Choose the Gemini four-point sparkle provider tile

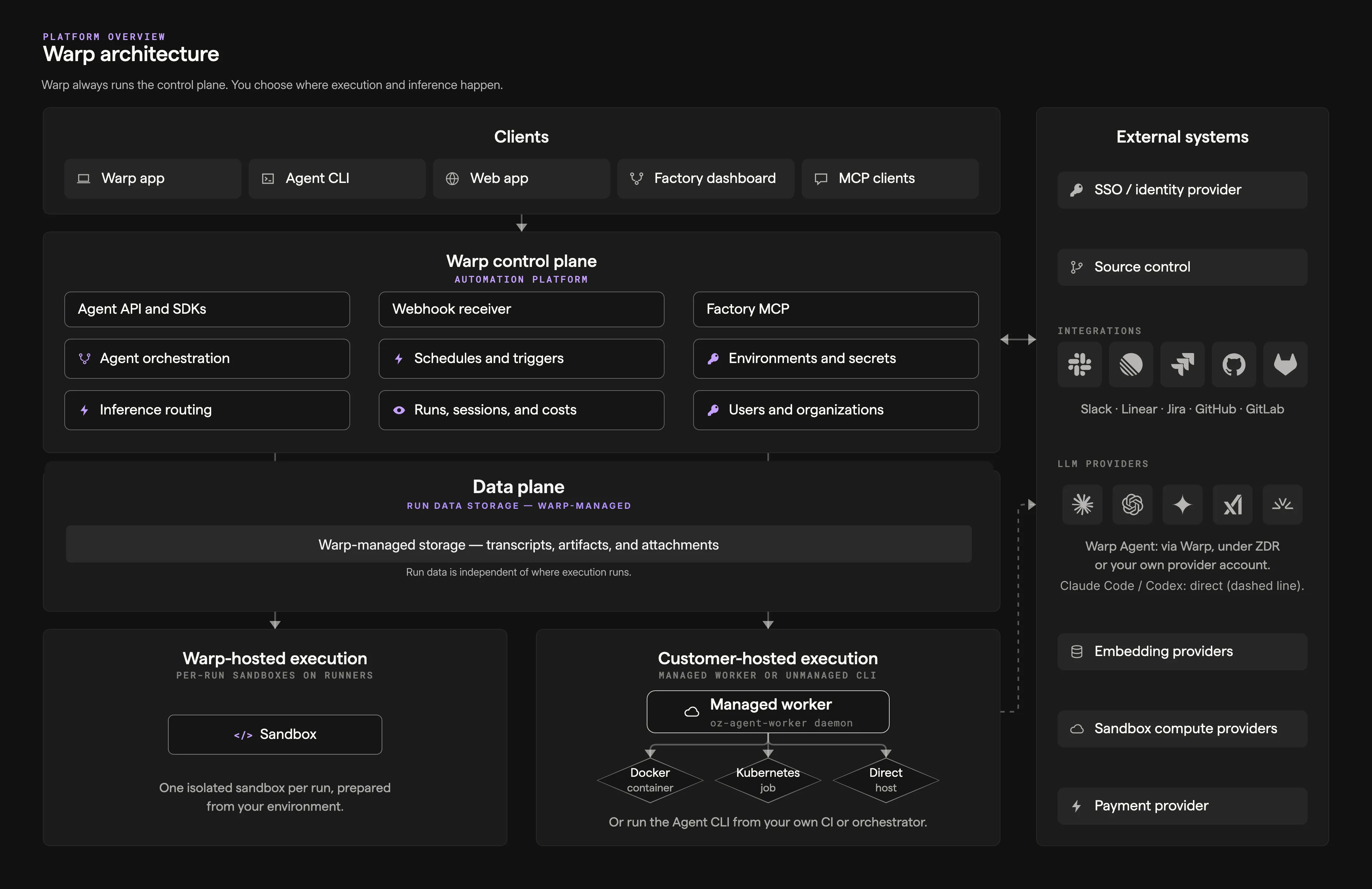pyautogui.click(x=1182, y=505)
